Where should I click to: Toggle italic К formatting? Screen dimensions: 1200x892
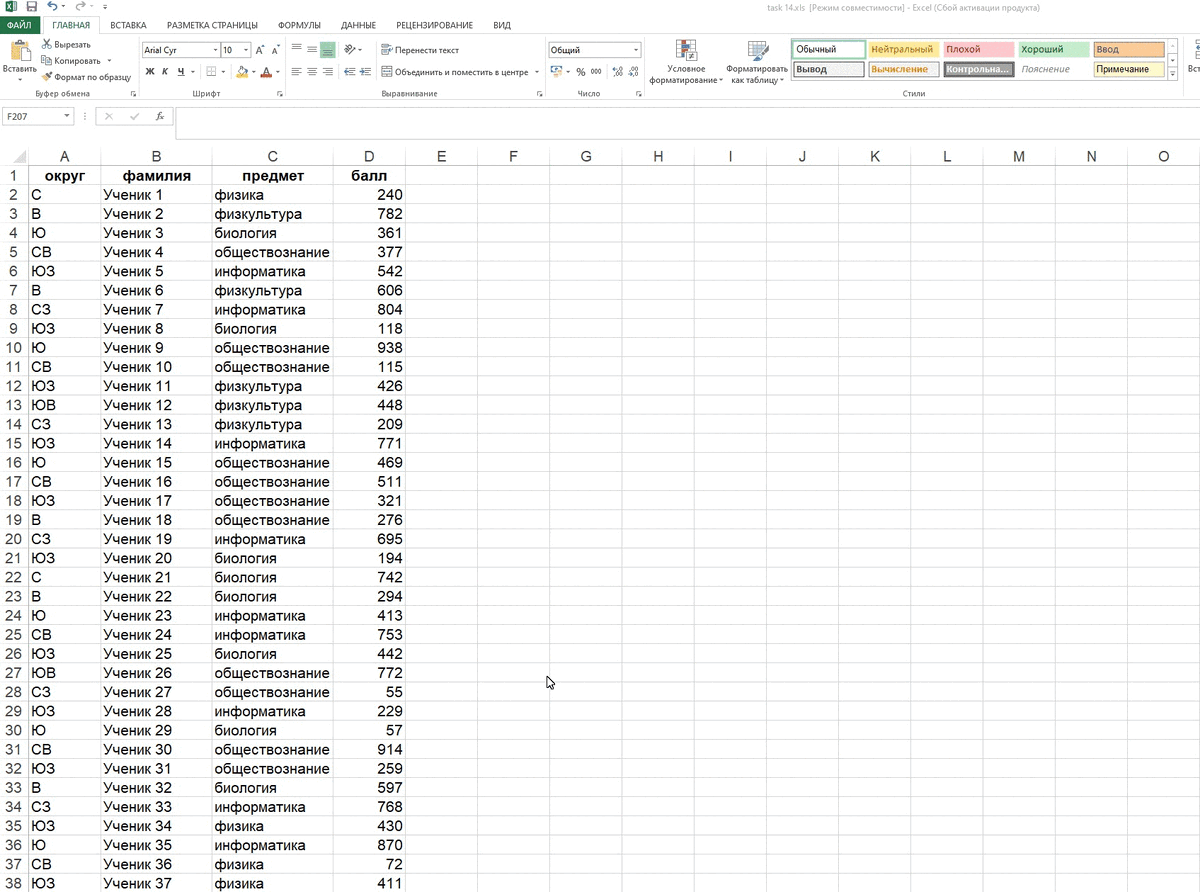[x=166, y=72]
